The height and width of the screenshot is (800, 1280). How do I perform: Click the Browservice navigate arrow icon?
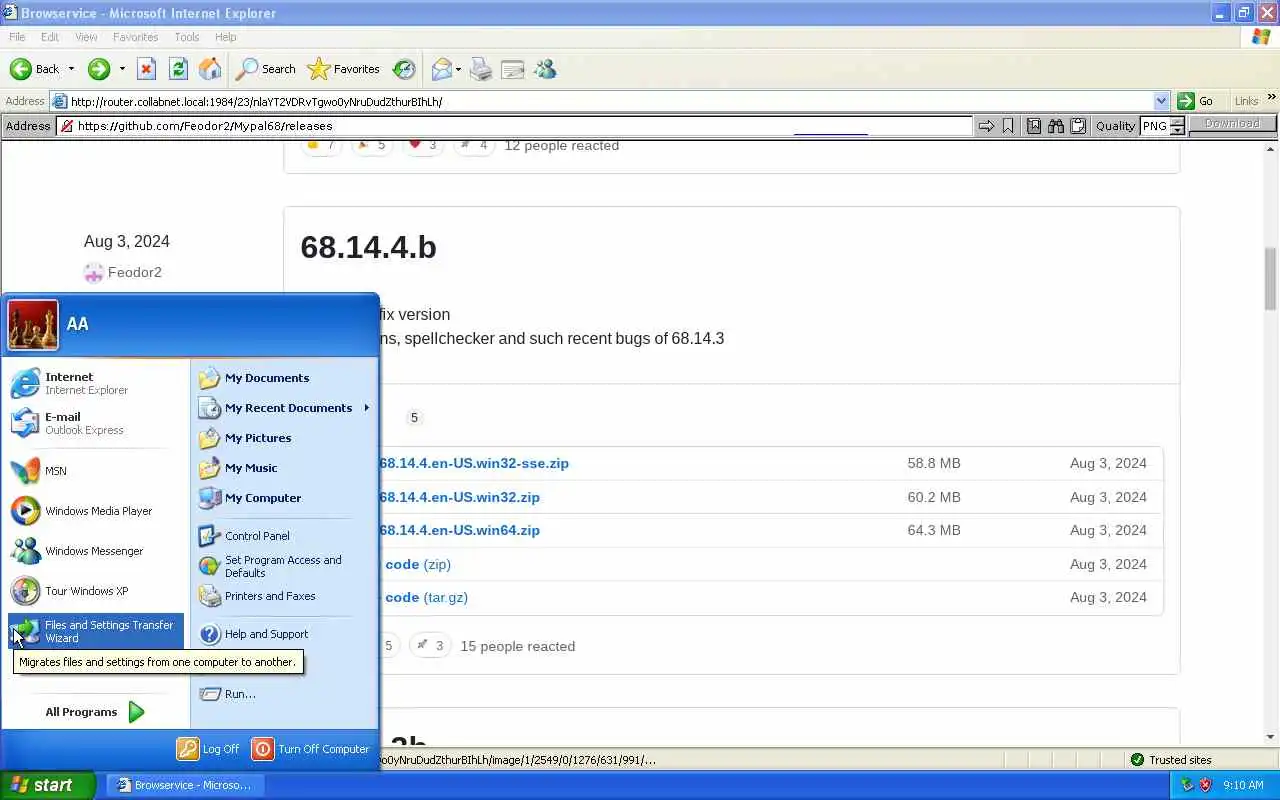pyautogui.click(x=986, y=126)
